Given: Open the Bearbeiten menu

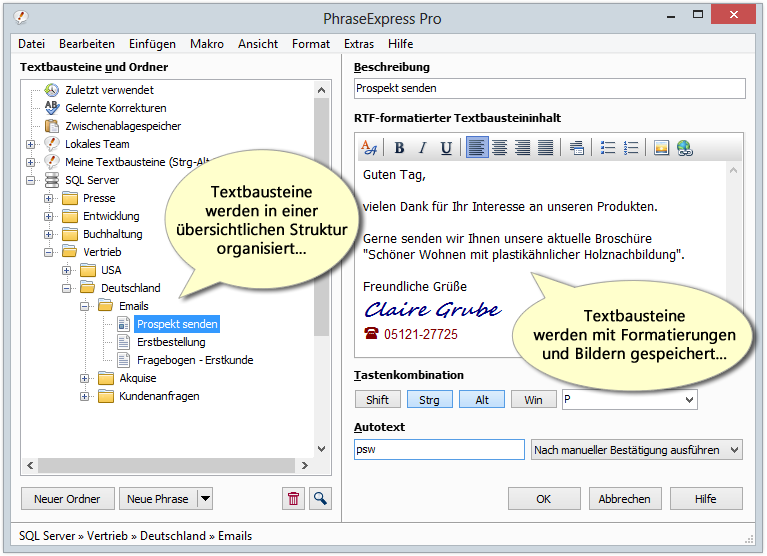Looking at the screenshot, I should (87, 44).
